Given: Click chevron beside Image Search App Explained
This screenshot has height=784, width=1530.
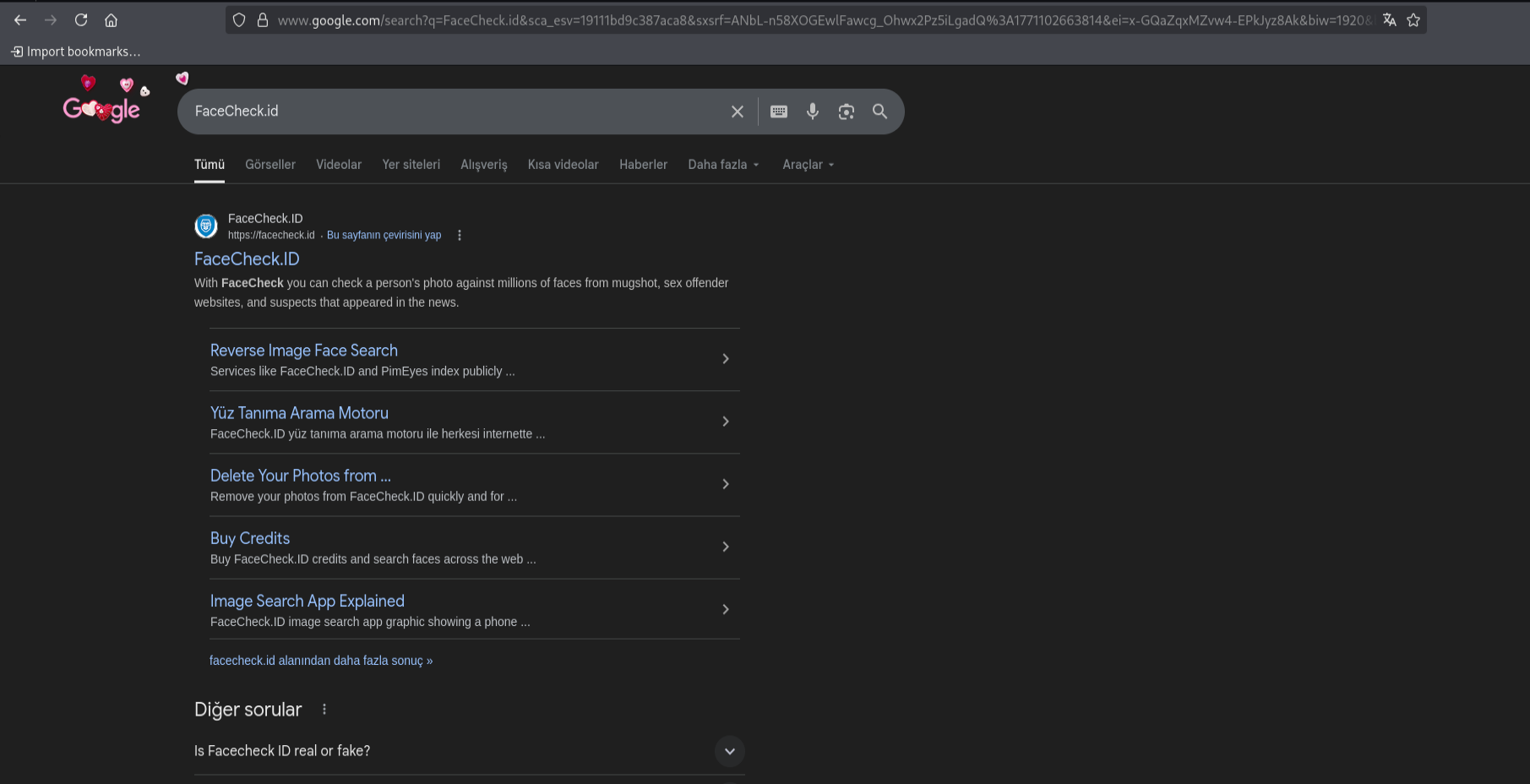Looking at the screenshot, I should point(726,609).
